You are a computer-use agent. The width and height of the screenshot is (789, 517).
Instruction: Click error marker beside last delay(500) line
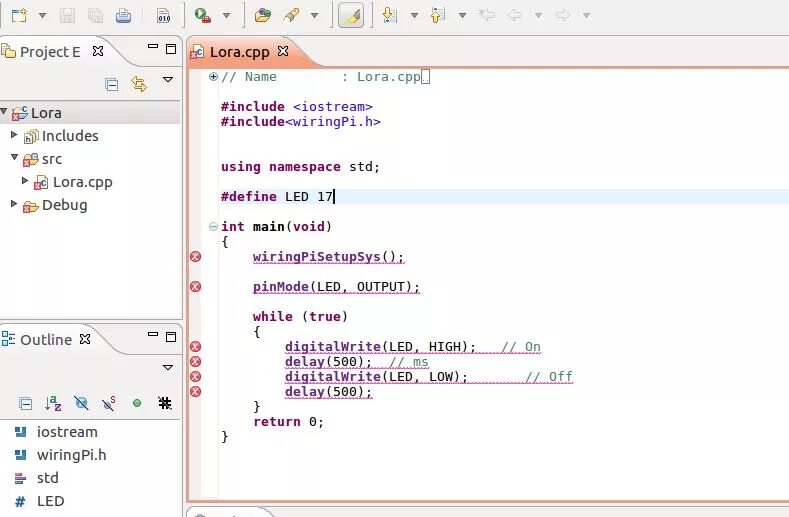[x=195, y=392]
